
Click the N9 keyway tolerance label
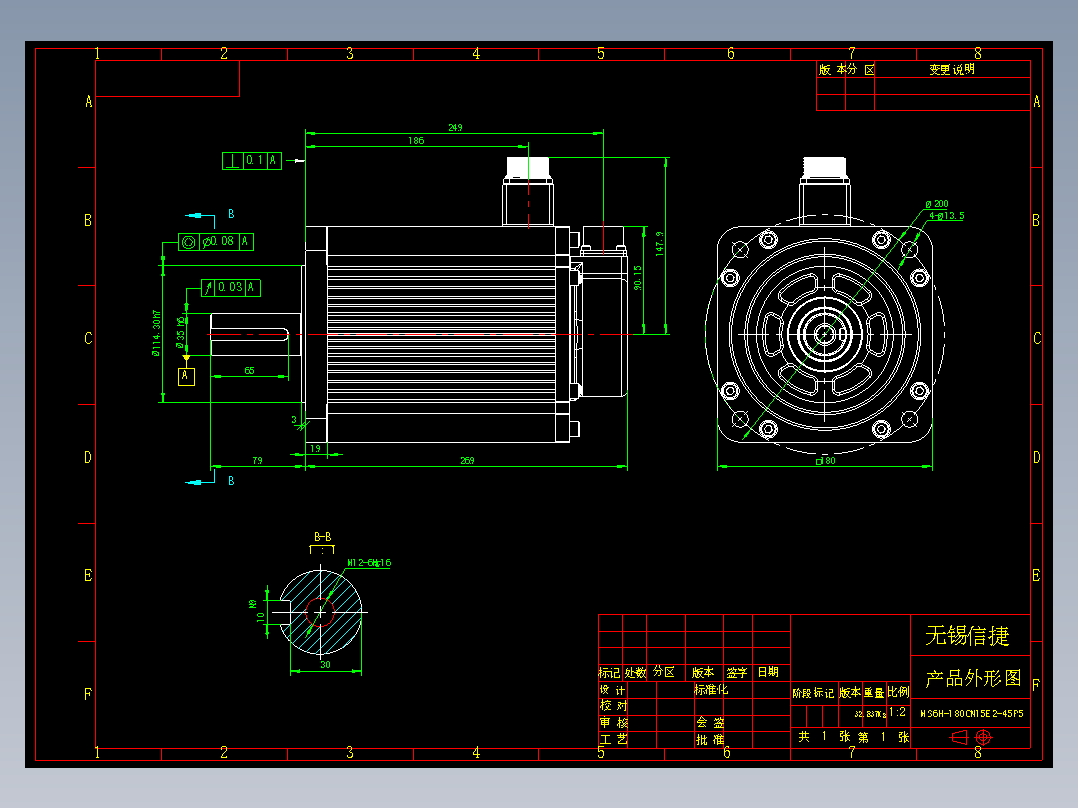pos(252,604)
